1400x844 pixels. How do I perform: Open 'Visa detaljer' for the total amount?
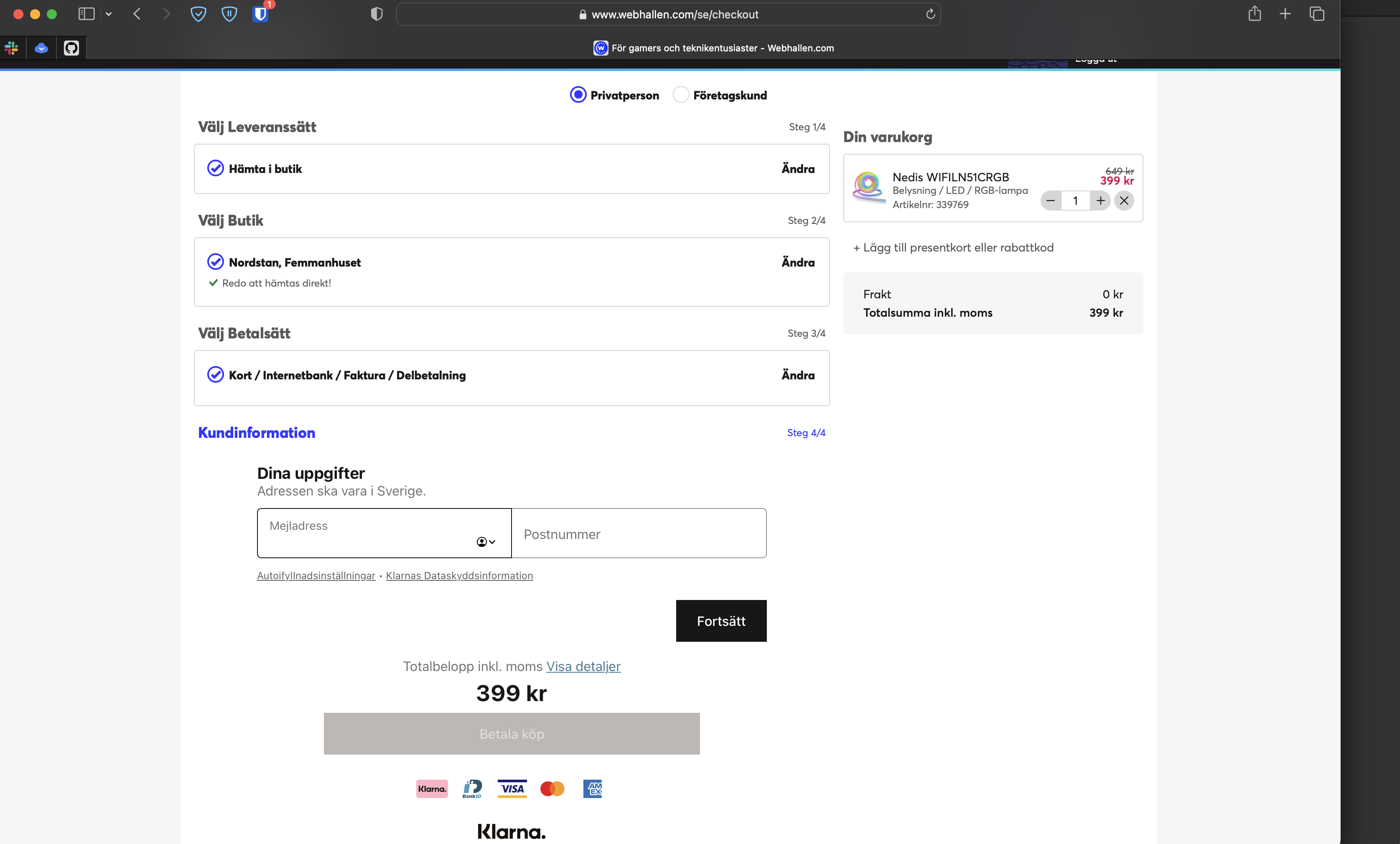point(583,666)
